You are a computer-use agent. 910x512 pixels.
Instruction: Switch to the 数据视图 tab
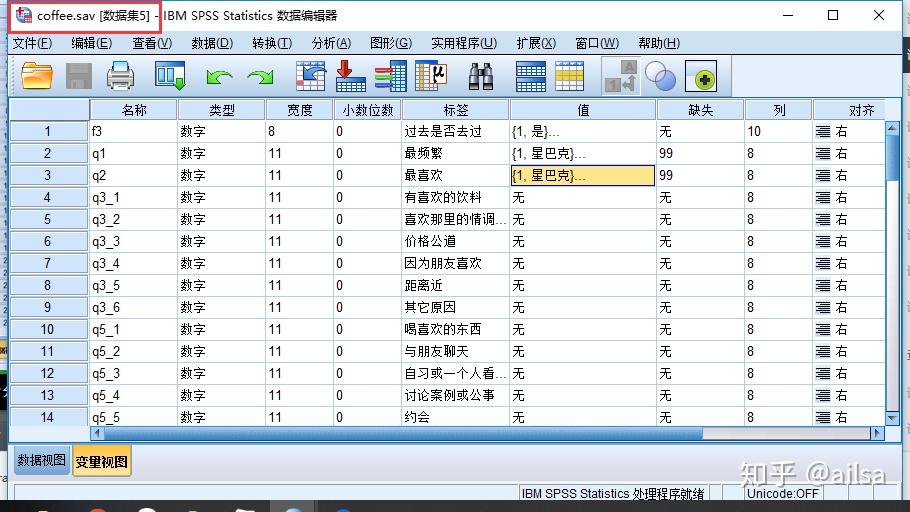click(x=41, y=461)
